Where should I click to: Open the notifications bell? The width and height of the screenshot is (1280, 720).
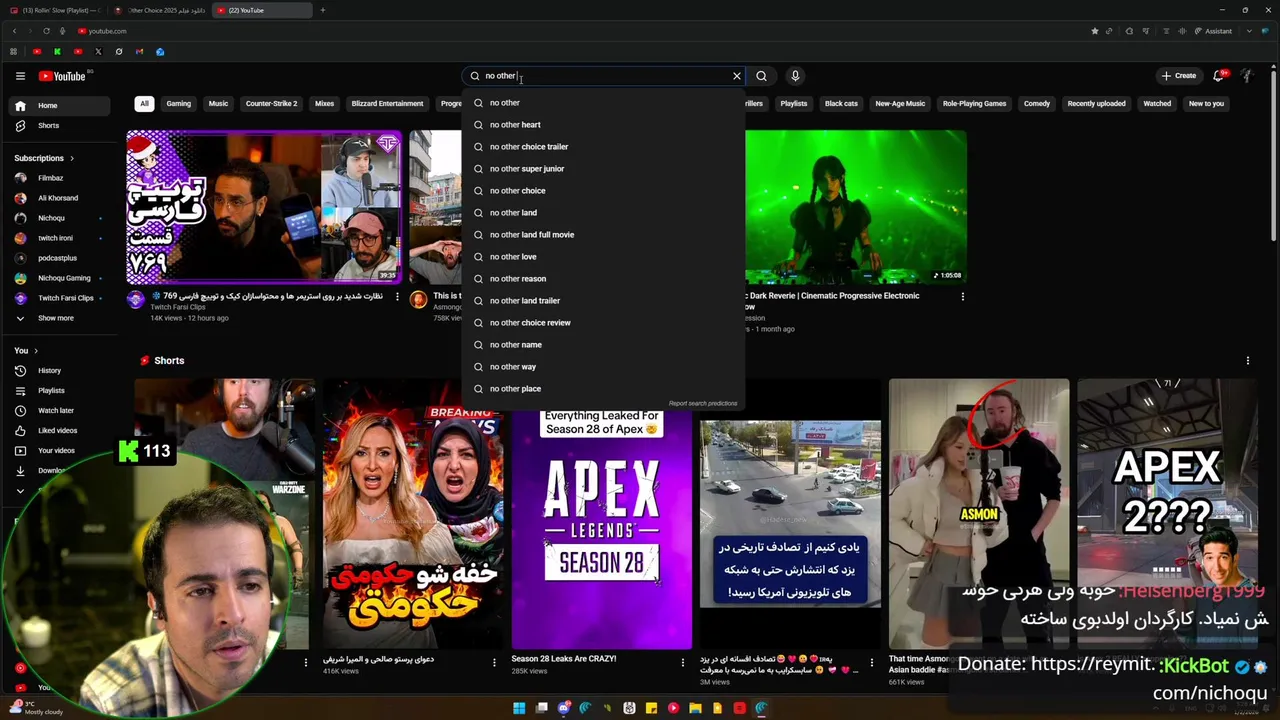point(1219,76)
